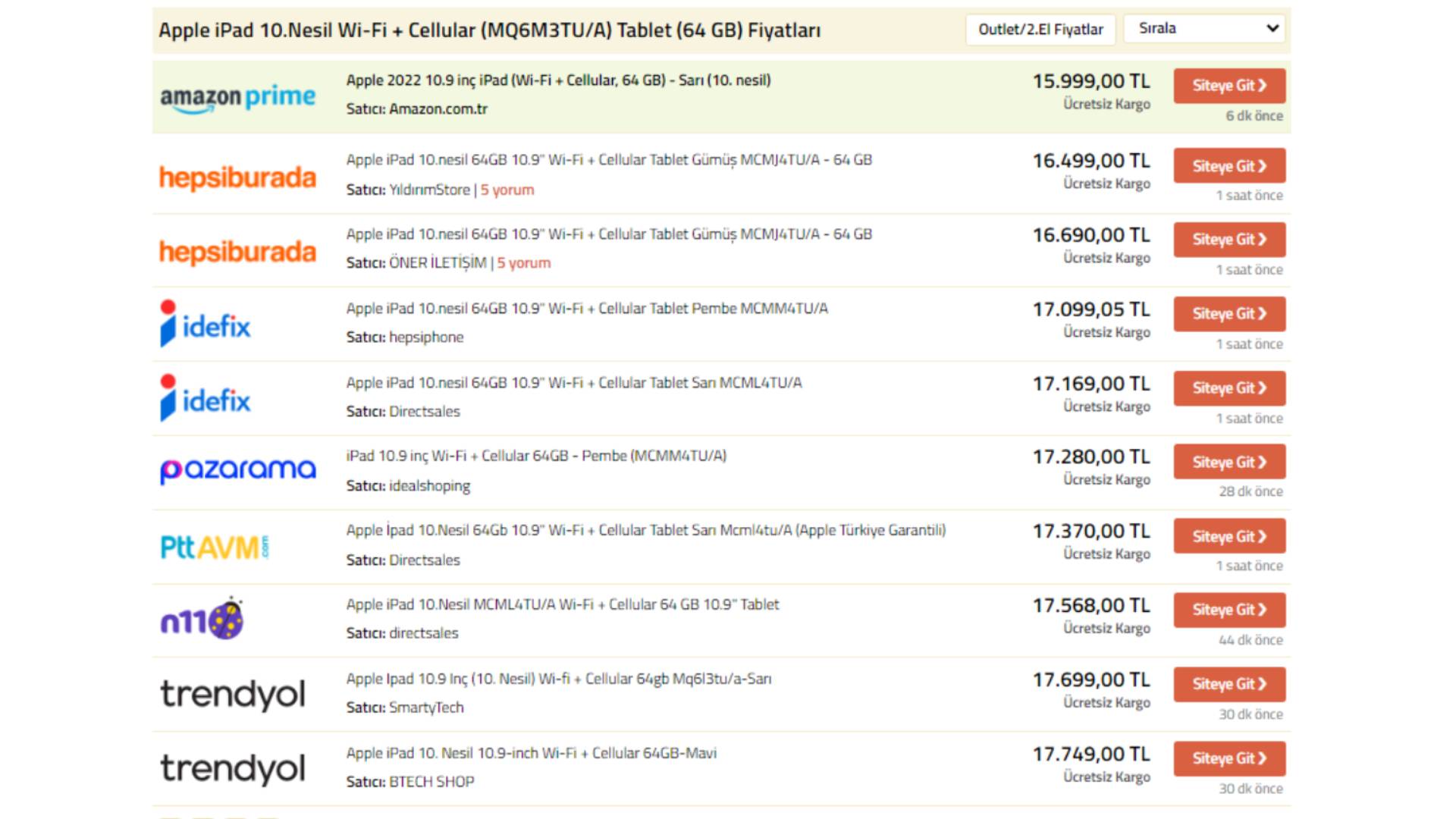Click seller name hepsiphone
1456x819 pixels.
click(426, 337)
